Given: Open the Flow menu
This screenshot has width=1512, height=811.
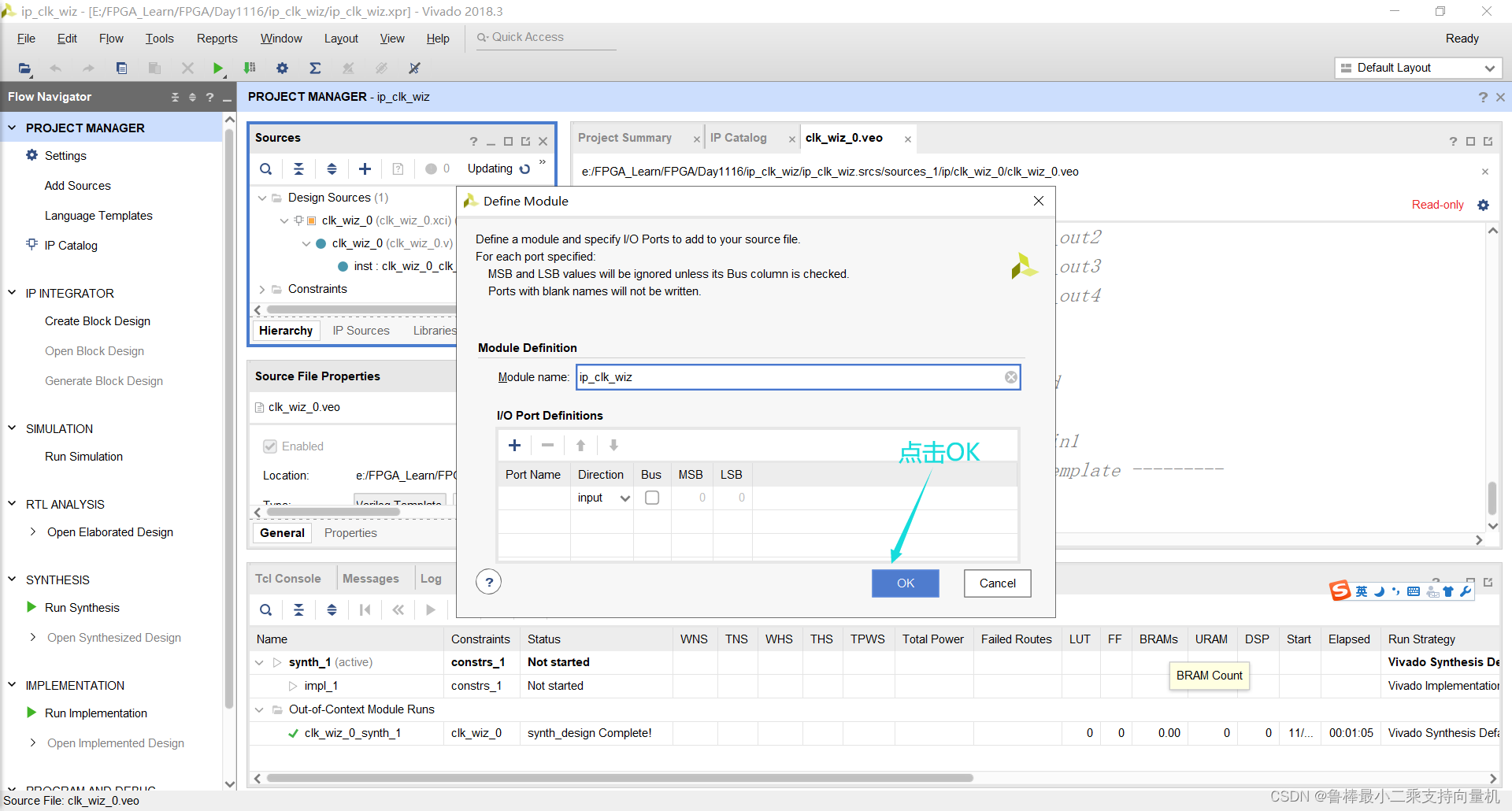Looking at the screenshot, I should click(111, 39).
